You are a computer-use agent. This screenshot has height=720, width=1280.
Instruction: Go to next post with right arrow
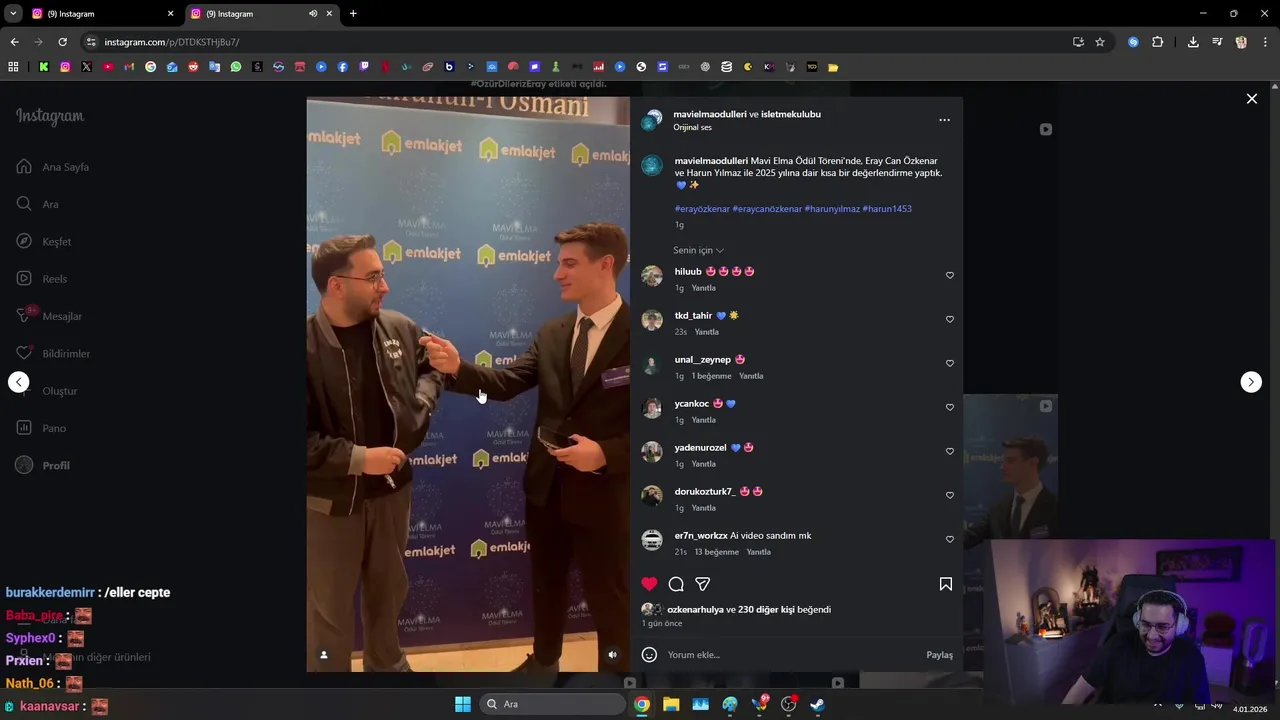[1251, 382]
